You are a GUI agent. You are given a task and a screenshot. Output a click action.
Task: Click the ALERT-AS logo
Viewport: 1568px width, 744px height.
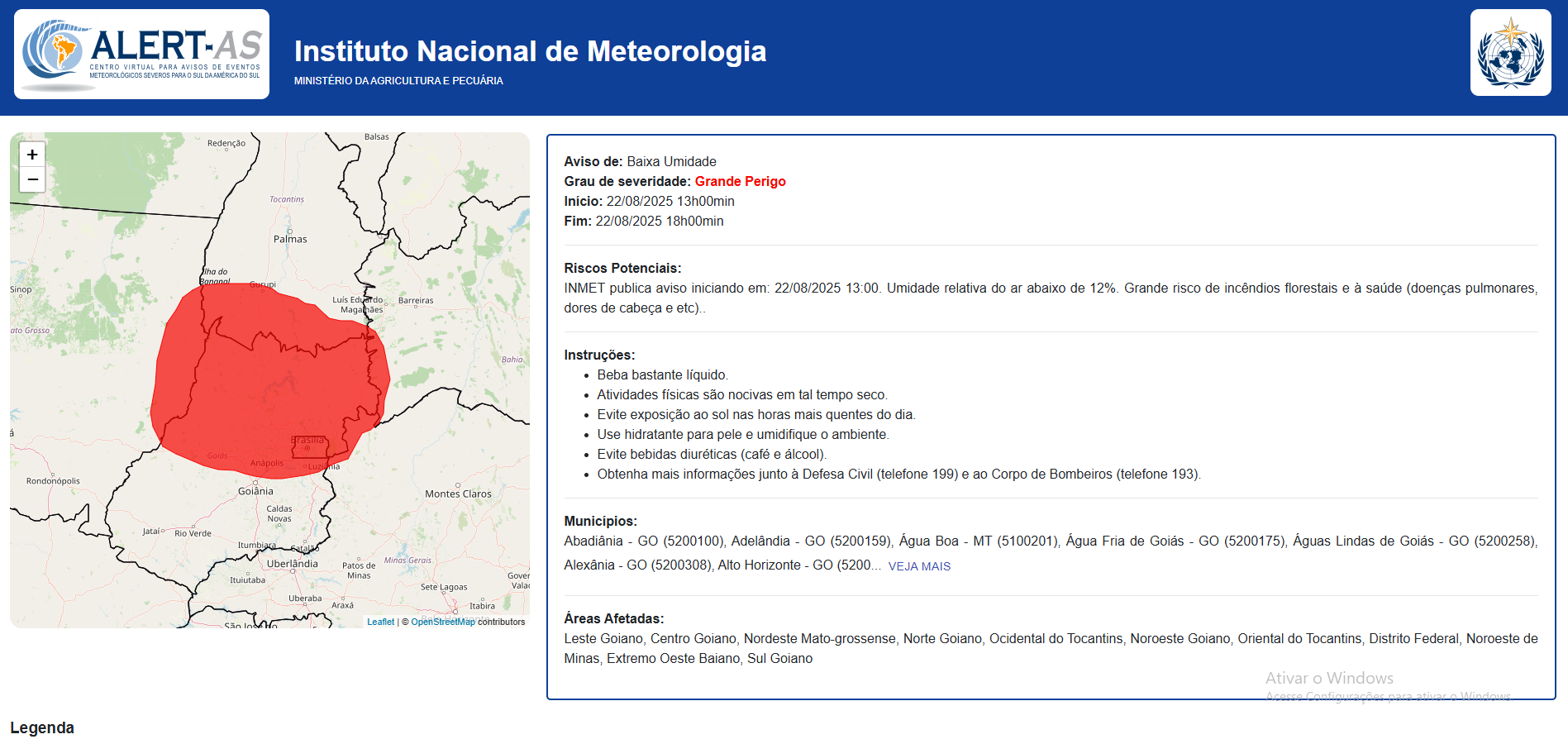[141, 55]
